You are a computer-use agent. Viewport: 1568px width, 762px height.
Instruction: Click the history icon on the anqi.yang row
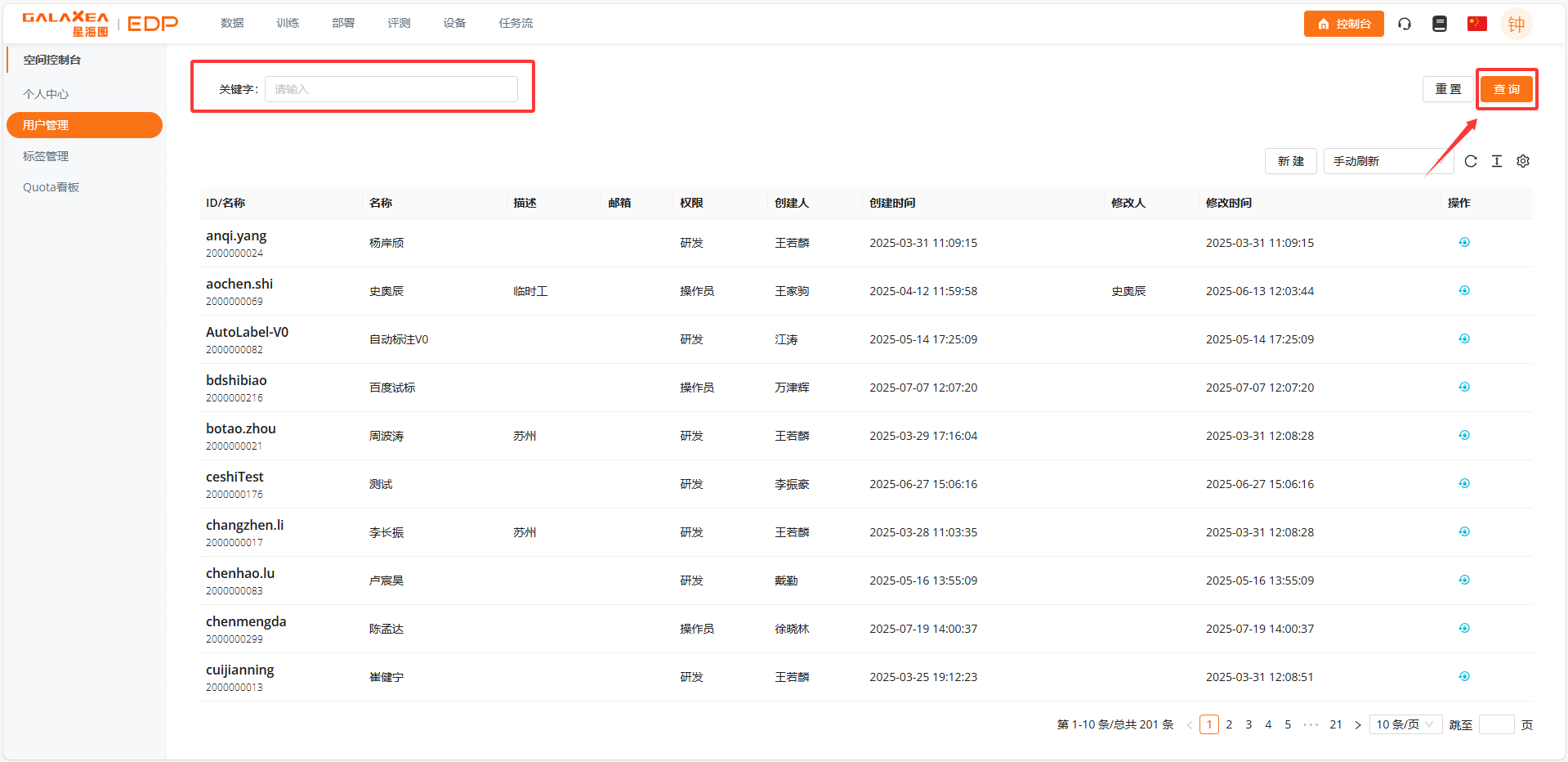1464,242
